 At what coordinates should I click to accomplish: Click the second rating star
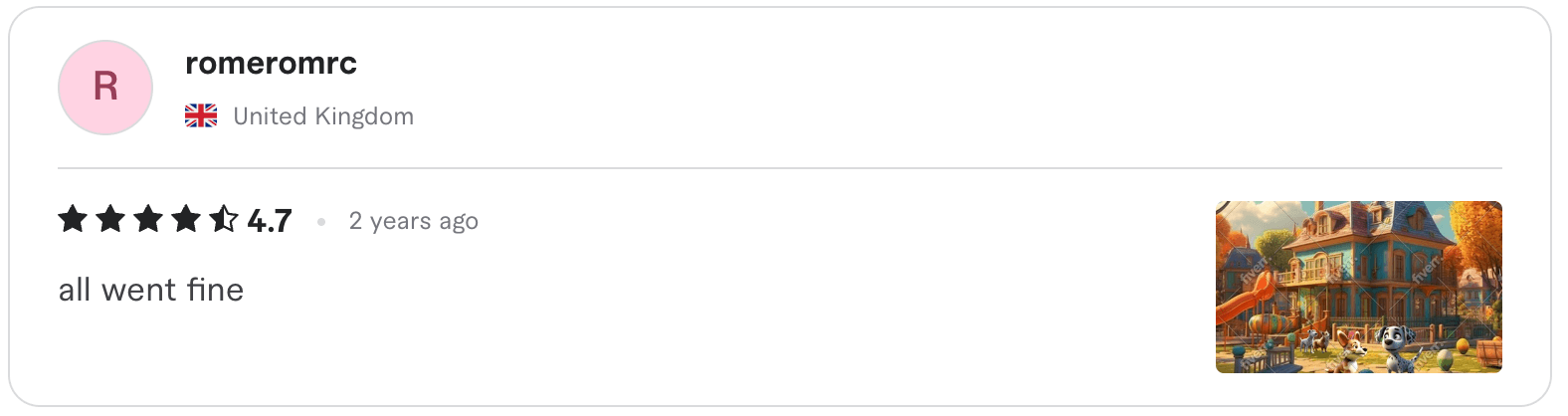[110, 219]
